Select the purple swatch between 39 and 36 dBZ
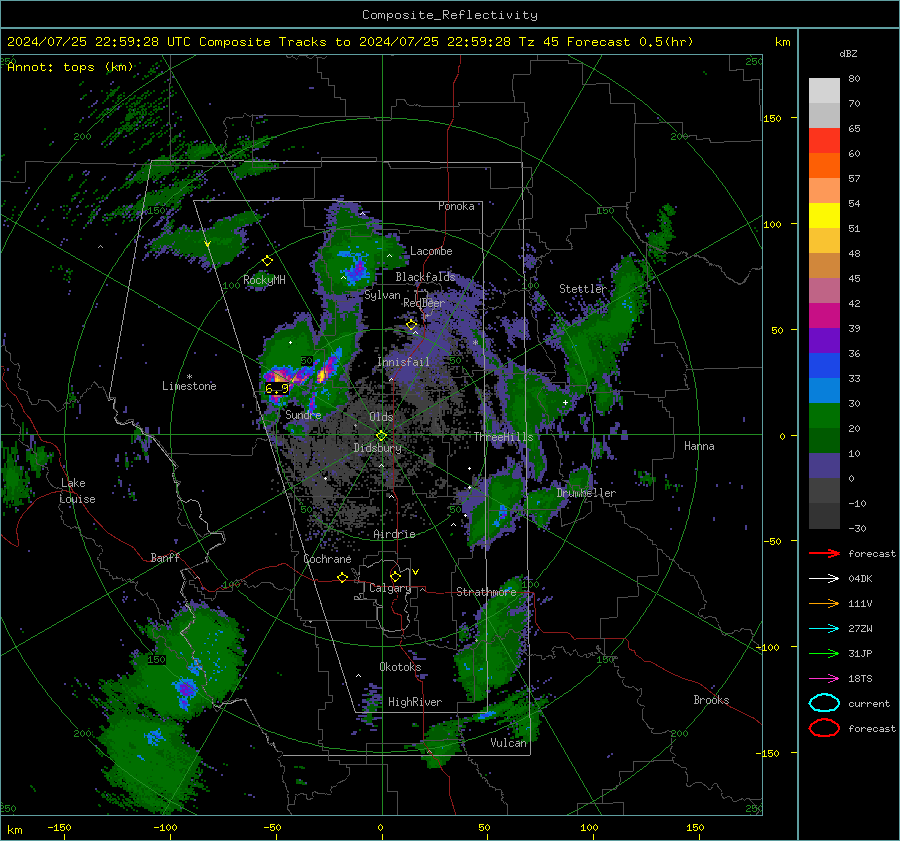The image size is (900, 841). tap(824, 341)
